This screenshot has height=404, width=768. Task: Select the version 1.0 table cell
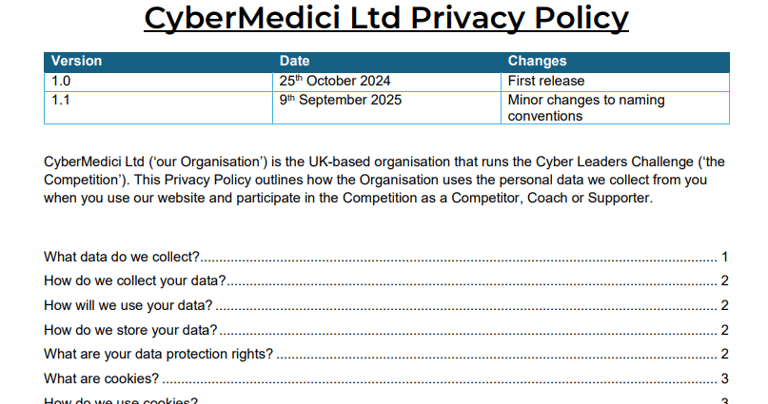[x=158, y=82]
